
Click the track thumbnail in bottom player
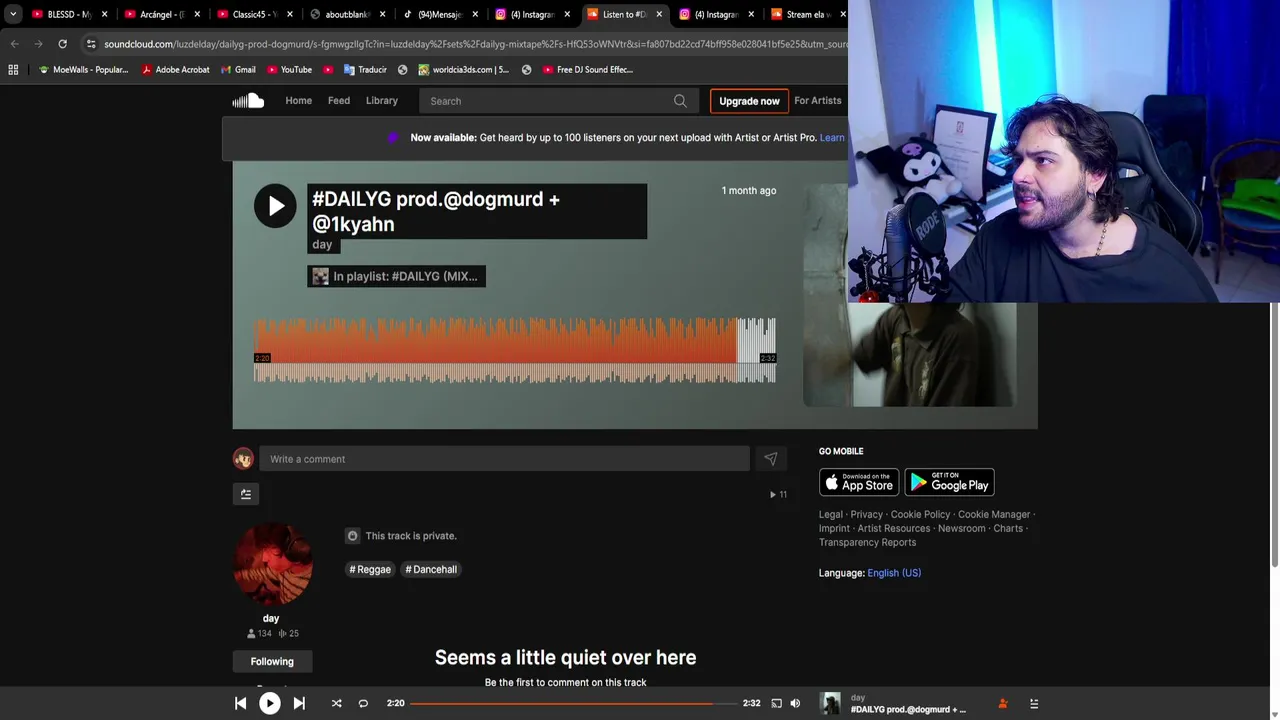click(830, 704)
